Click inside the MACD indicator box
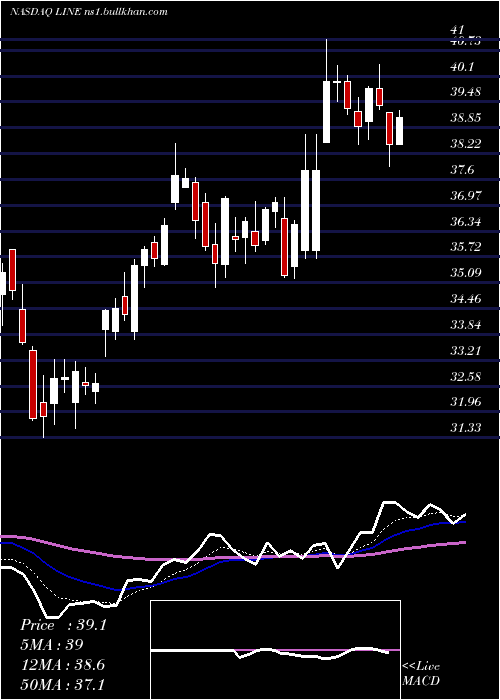Image resolution: width=500 pixels, height=700 pixels. (275, 650)
